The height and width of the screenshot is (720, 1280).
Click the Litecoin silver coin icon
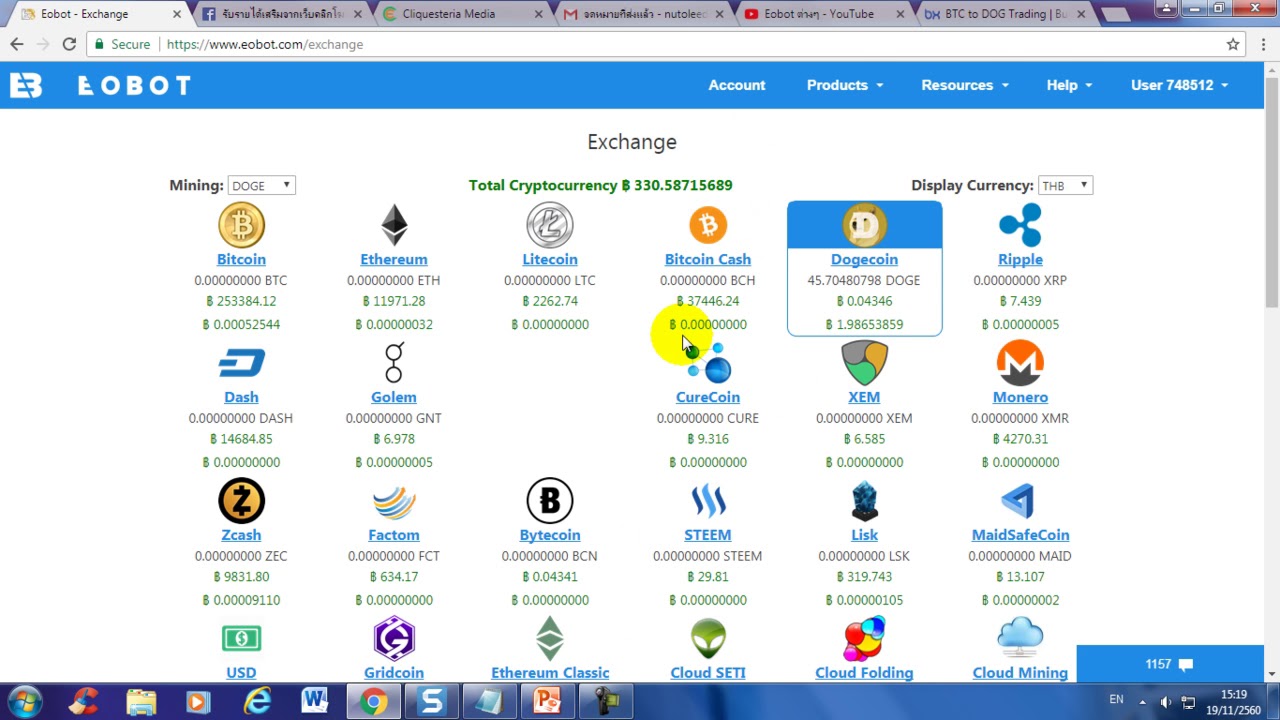pyautogui.click(x=550, y=225)
